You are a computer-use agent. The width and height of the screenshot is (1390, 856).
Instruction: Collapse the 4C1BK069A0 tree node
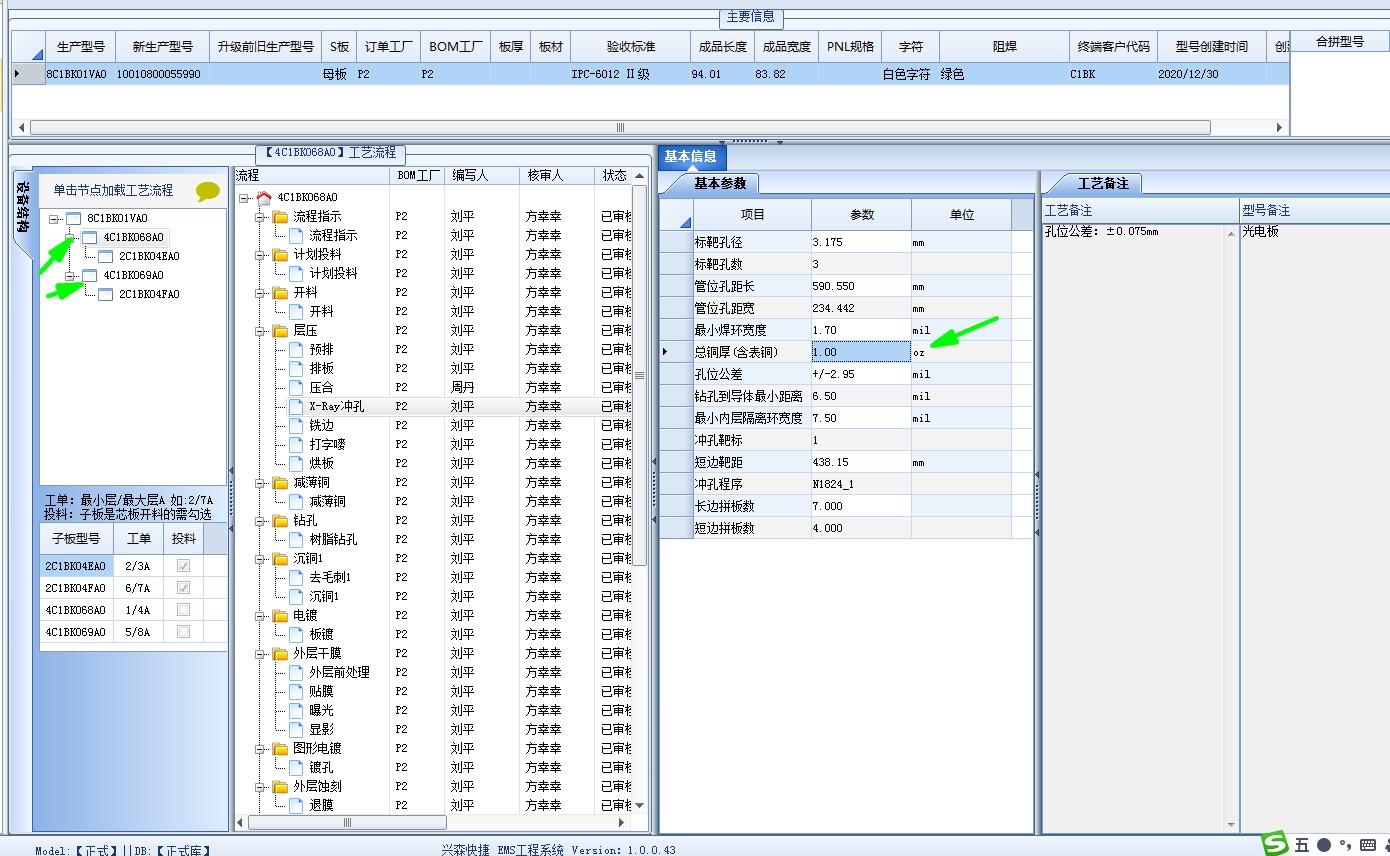pos(70,275)
